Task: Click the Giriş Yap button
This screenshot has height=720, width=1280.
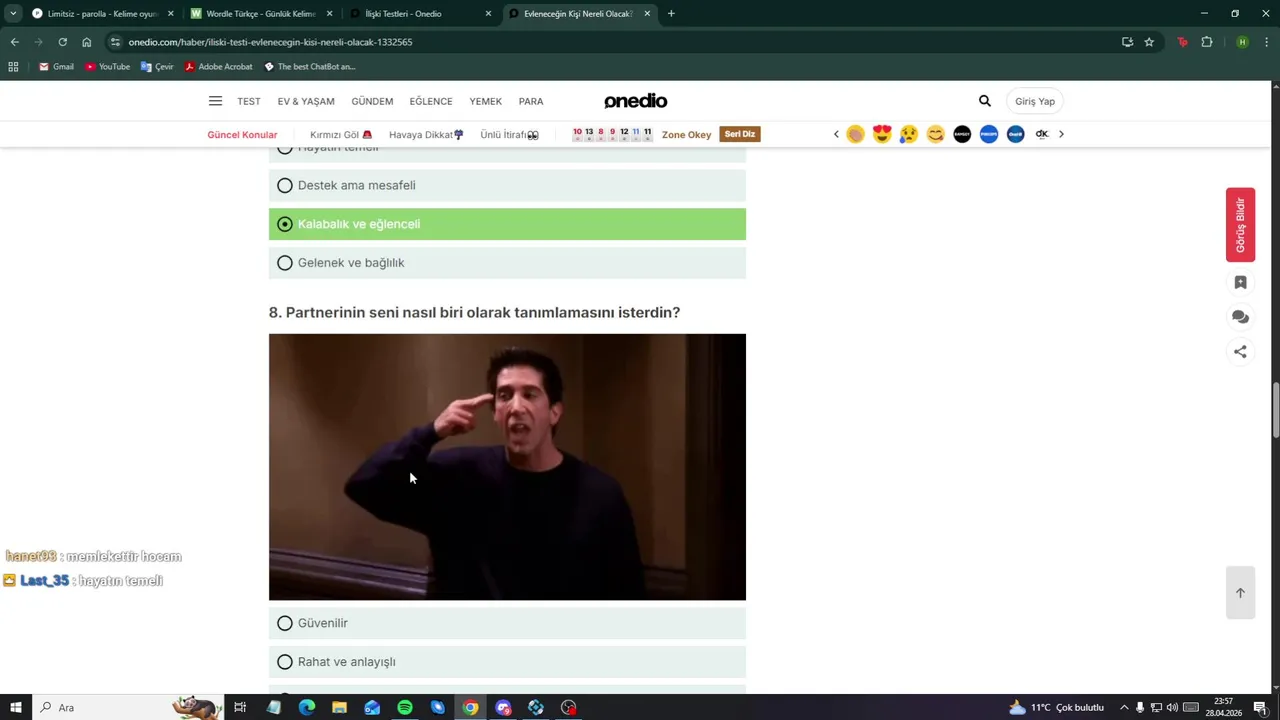Action: [1034, 101]
